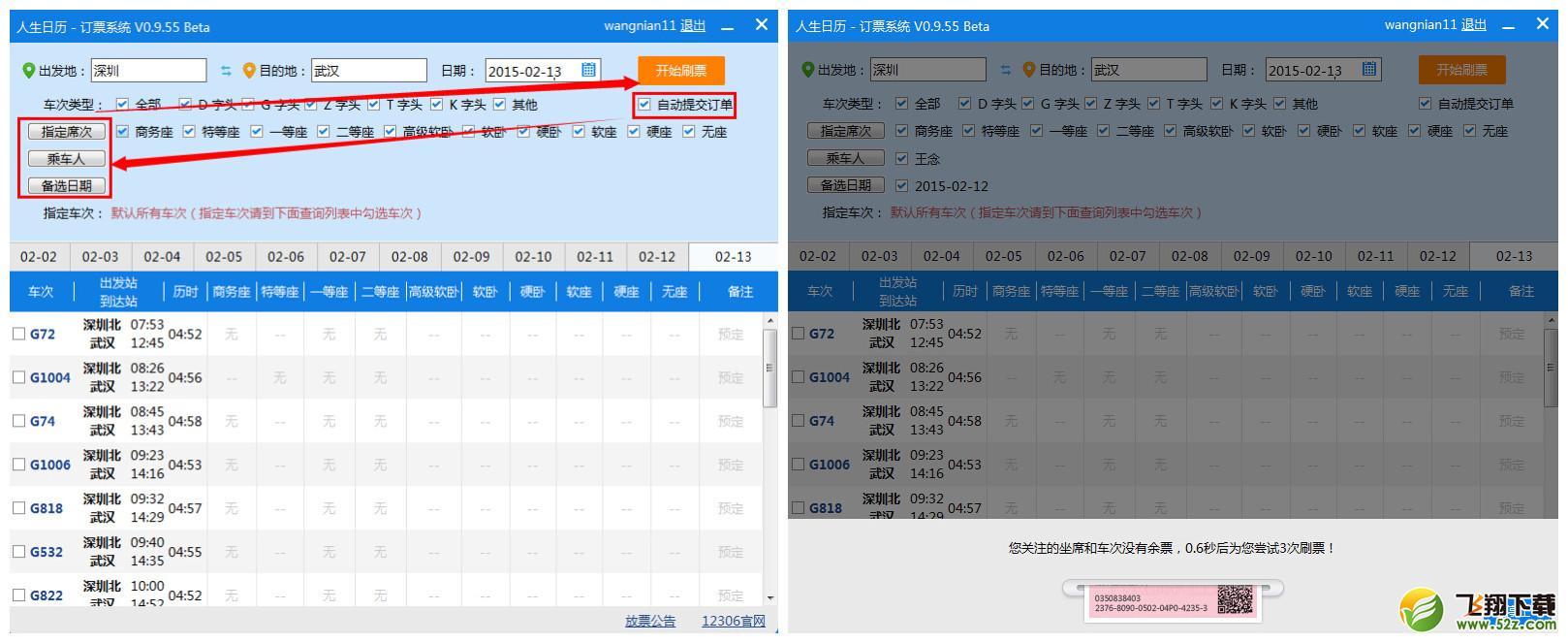1568x643 pixels.
Task: Click G72 预定 booking cell in left window
Action: (x=731, y=334)
